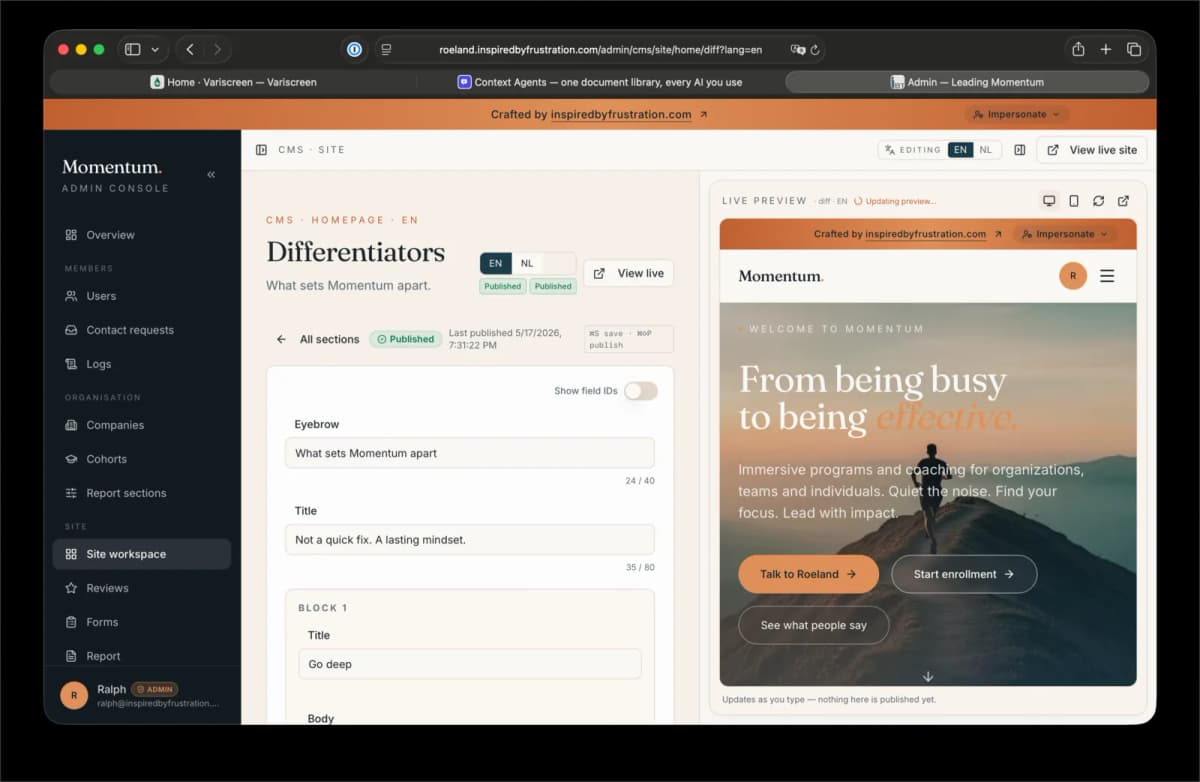
Task: Select EN in Differentiators language switch
Action: coord(496,264)
